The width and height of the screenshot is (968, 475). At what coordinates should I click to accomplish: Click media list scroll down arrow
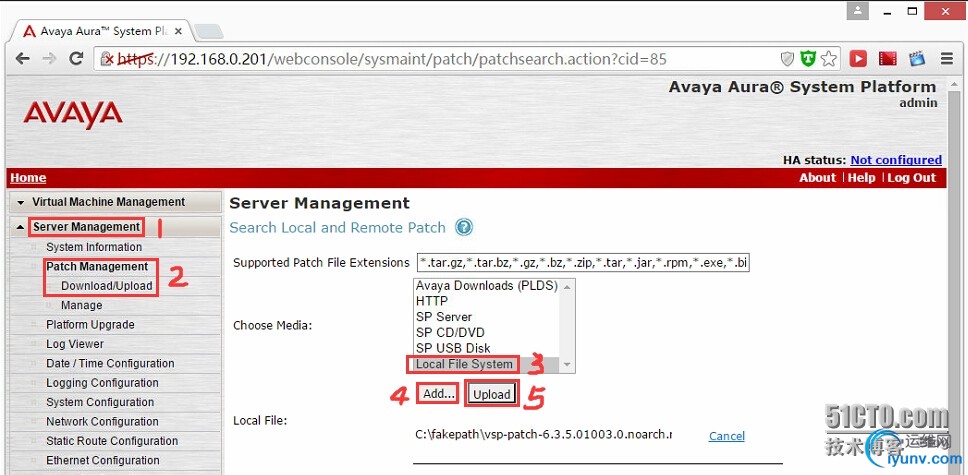(567, 365)
